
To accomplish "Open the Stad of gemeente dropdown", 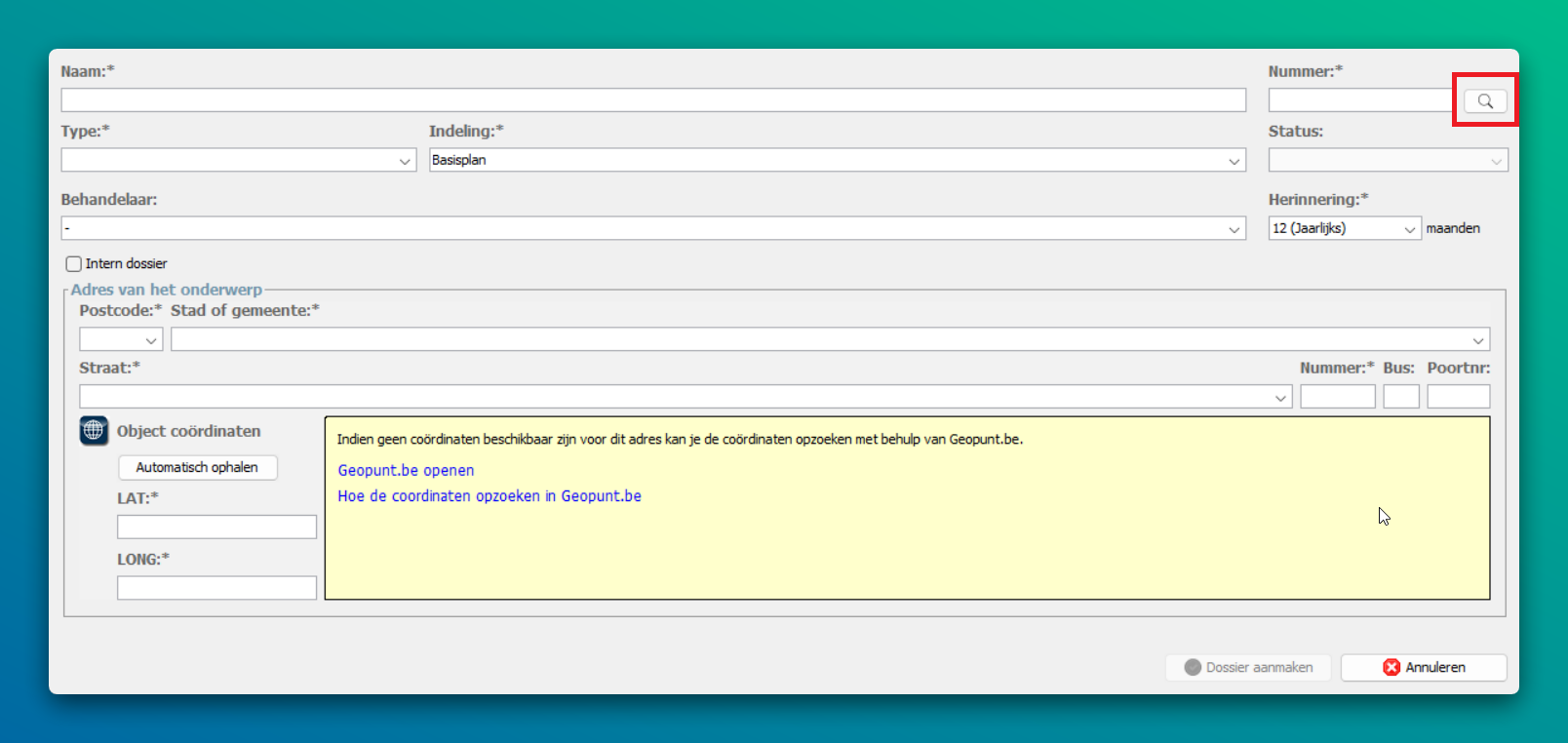I will (x=830, y=339).
